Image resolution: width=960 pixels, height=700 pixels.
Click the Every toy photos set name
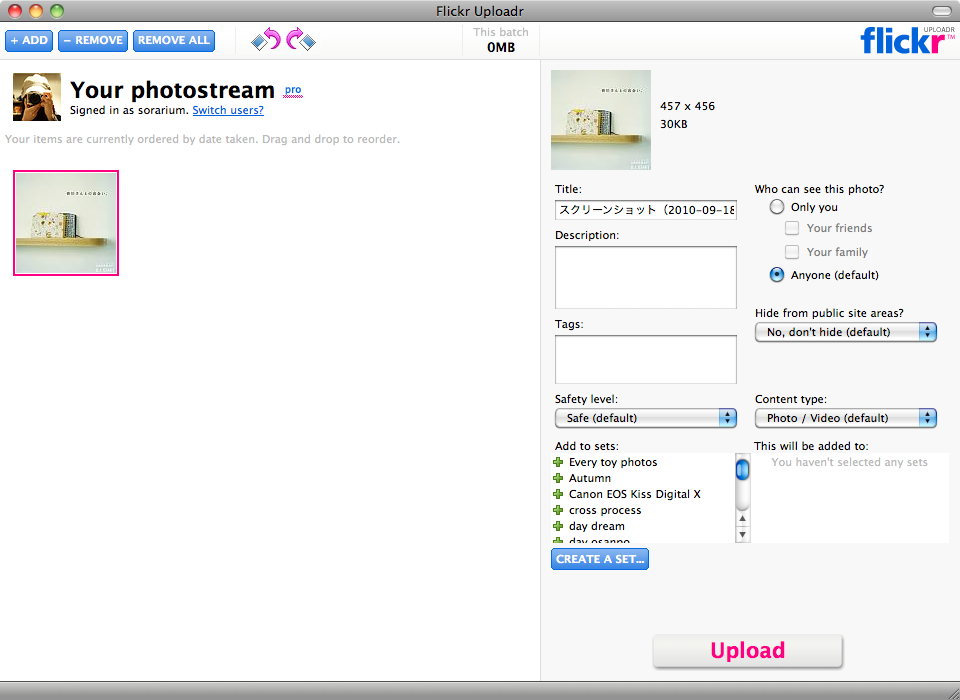point(613,462)
